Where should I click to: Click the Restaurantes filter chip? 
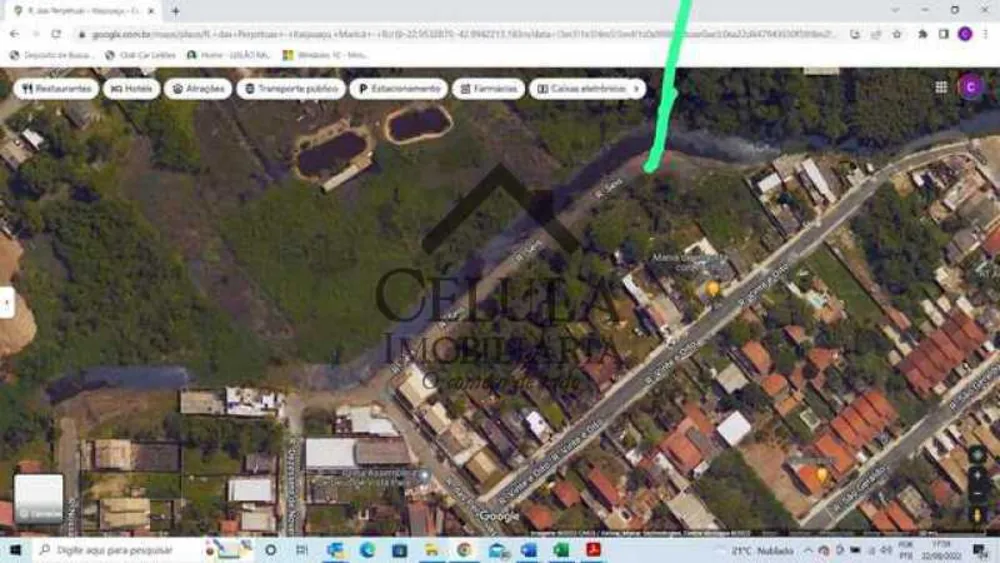pyautogui.click(x=56, y=89)
